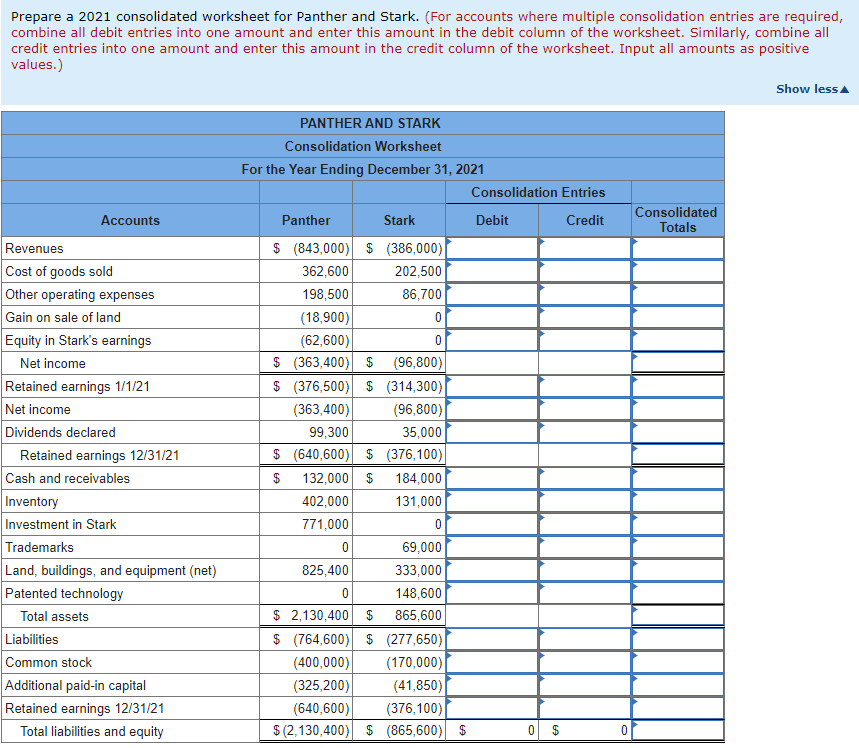The width and height of the screenshot is (859, 748).
Task: Click the marker on Common stock credit cell
Action: (543, 656)
